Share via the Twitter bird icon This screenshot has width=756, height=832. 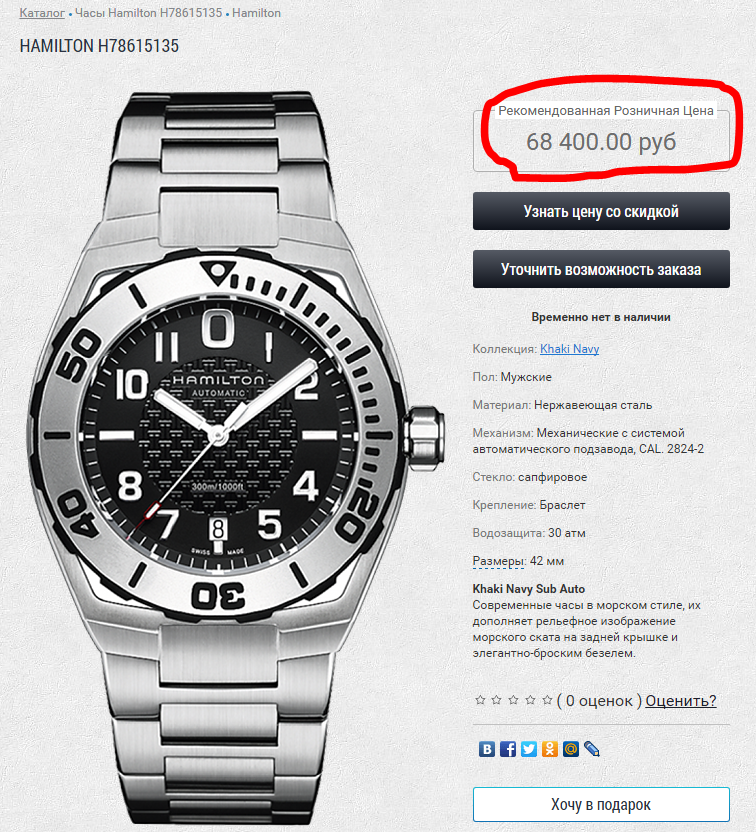[529, 749]
